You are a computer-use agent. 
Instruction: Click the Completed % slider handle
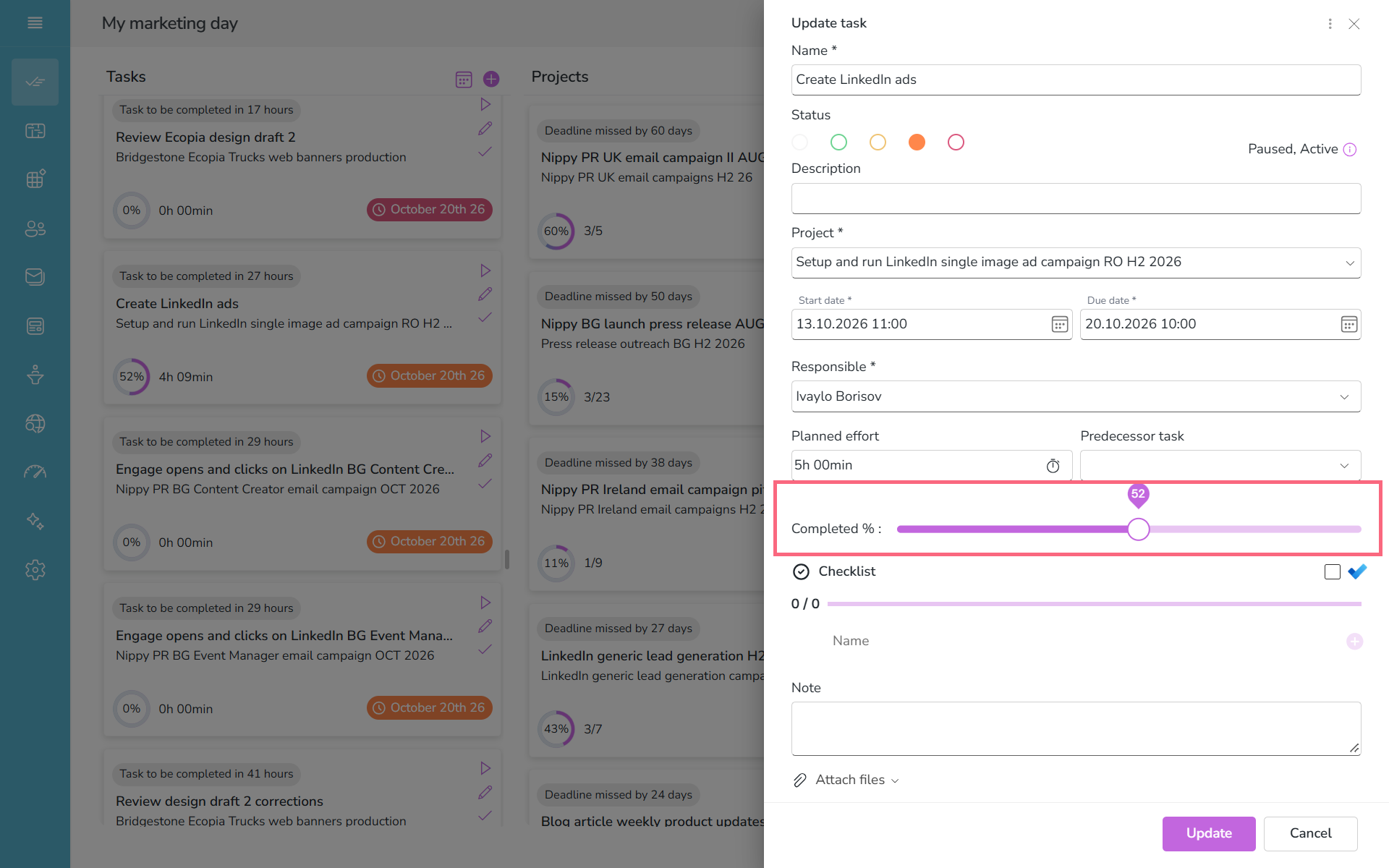[x=1138, y=529]
